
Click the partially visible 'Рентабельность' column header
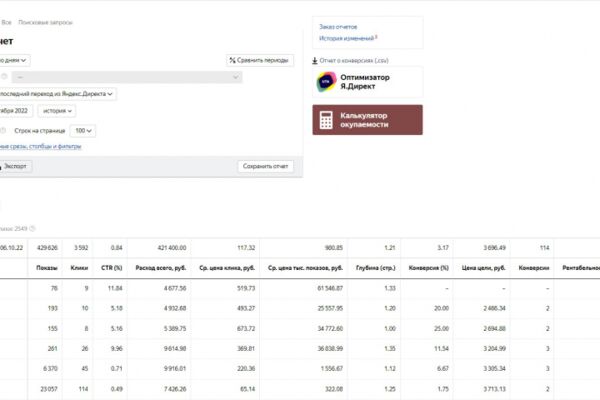pos(581,268)
